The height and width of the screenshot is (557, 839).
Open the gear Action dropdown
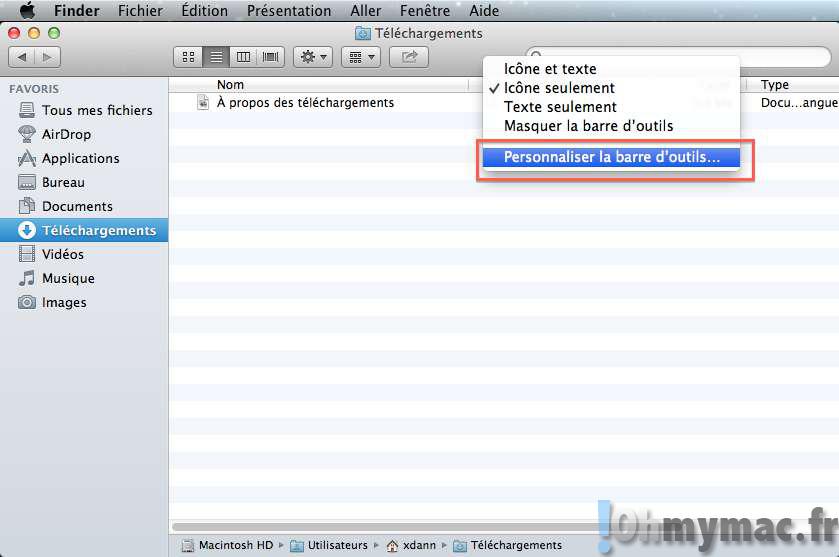point(313,57)
